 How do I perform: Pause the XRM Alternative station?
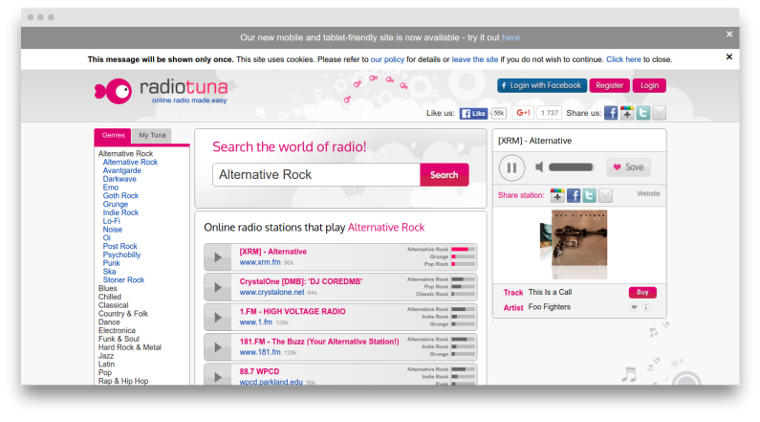(x=512, y=168)
